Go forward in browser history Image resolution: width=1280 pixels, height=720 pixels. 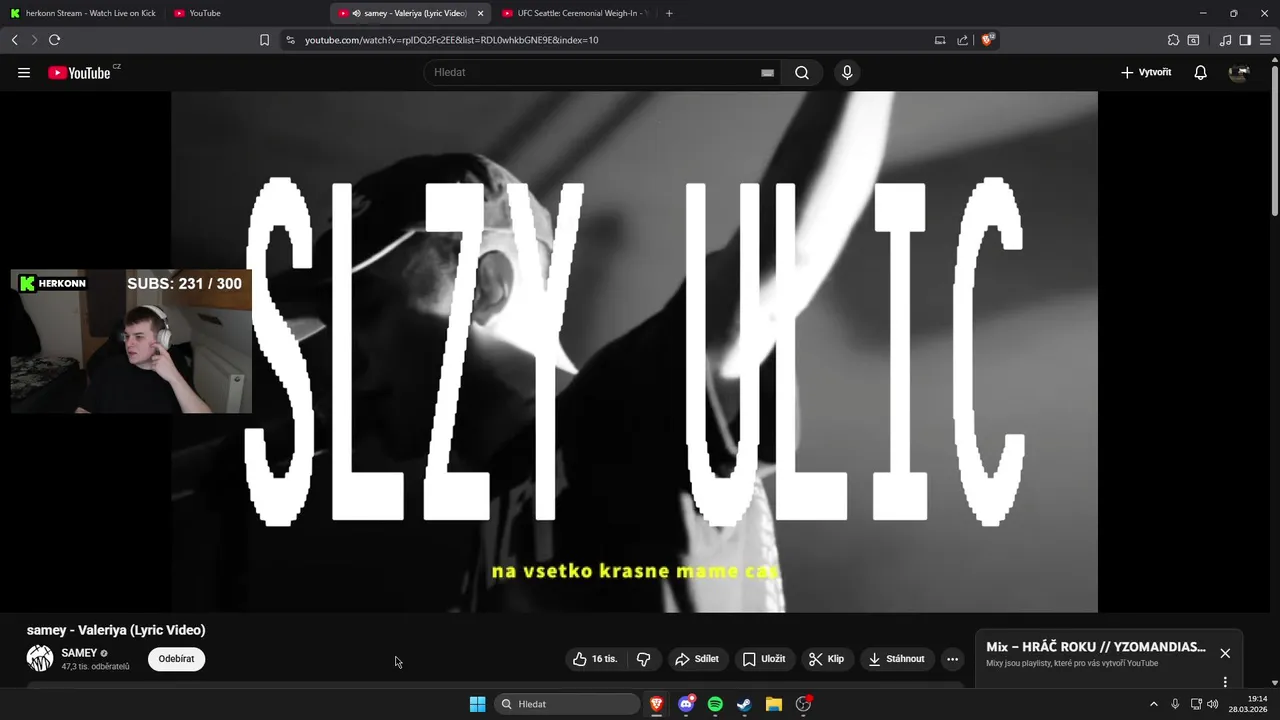(x=34, y=40)
